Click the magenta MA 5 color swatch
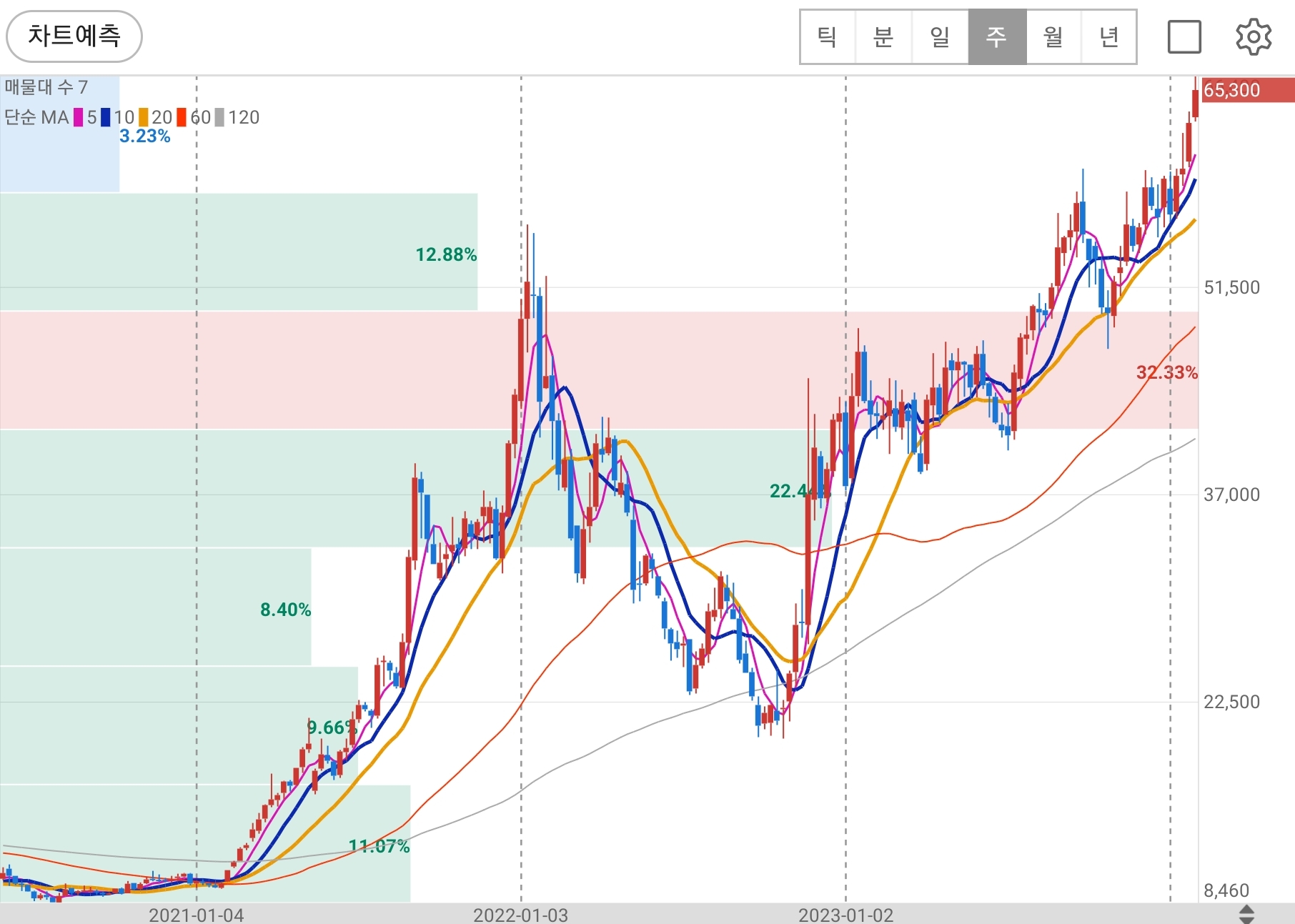Viewport: 1295px width, 924px height. 79,117
